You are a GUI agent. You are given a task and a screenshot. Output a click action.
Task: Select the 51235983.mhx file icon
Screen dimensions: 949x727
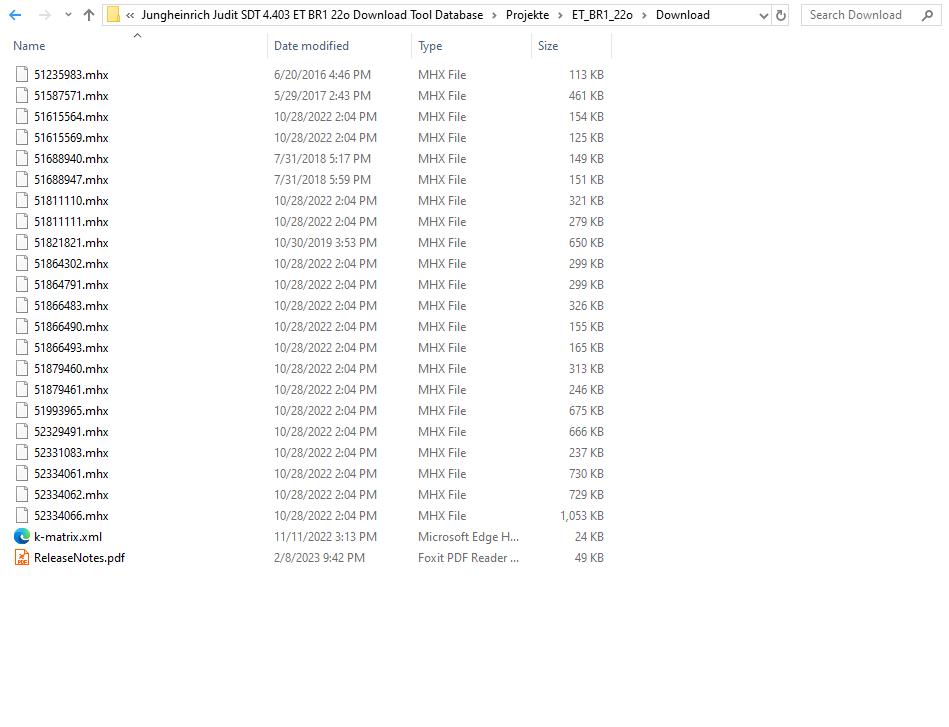22,74
